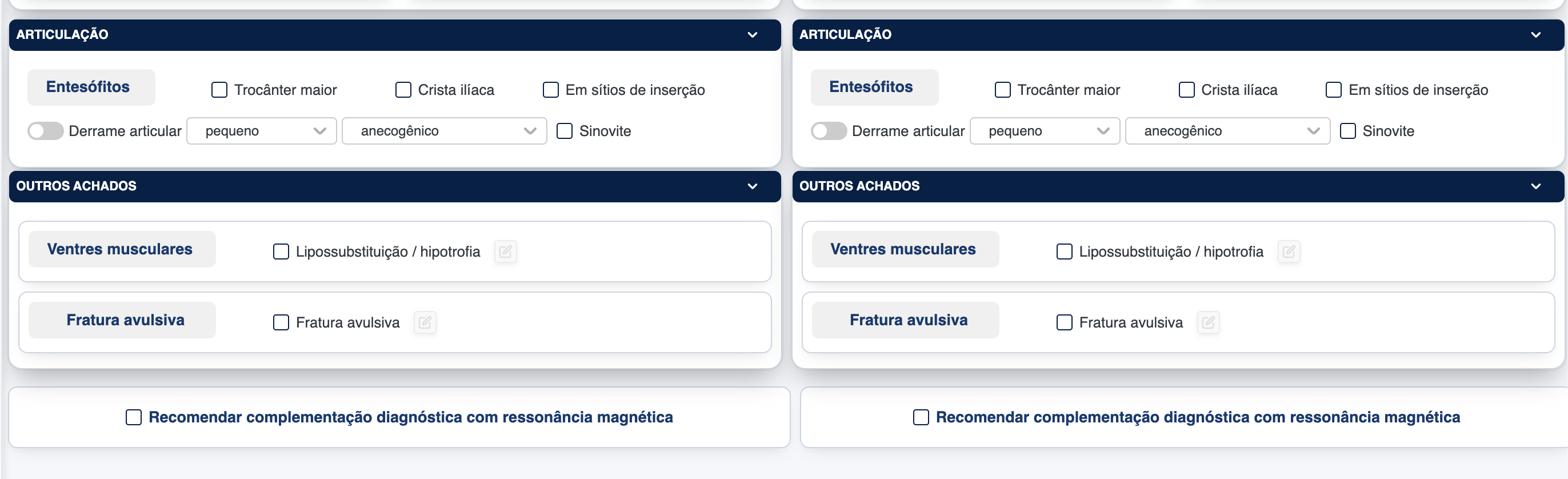
Task: Click the left Entesófitos label button
Action: [x=88, y=87]
